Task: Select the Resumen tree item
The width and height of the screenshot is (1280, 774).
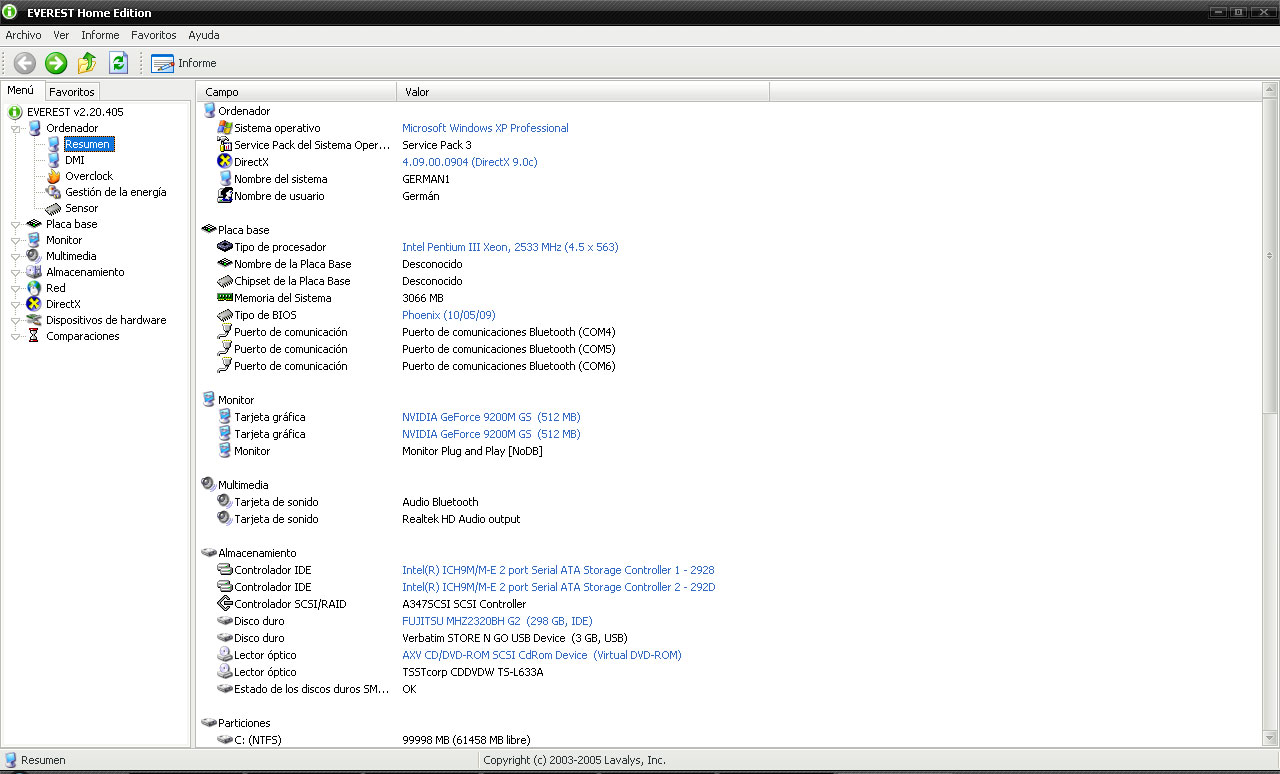Action: click(88, 144)
